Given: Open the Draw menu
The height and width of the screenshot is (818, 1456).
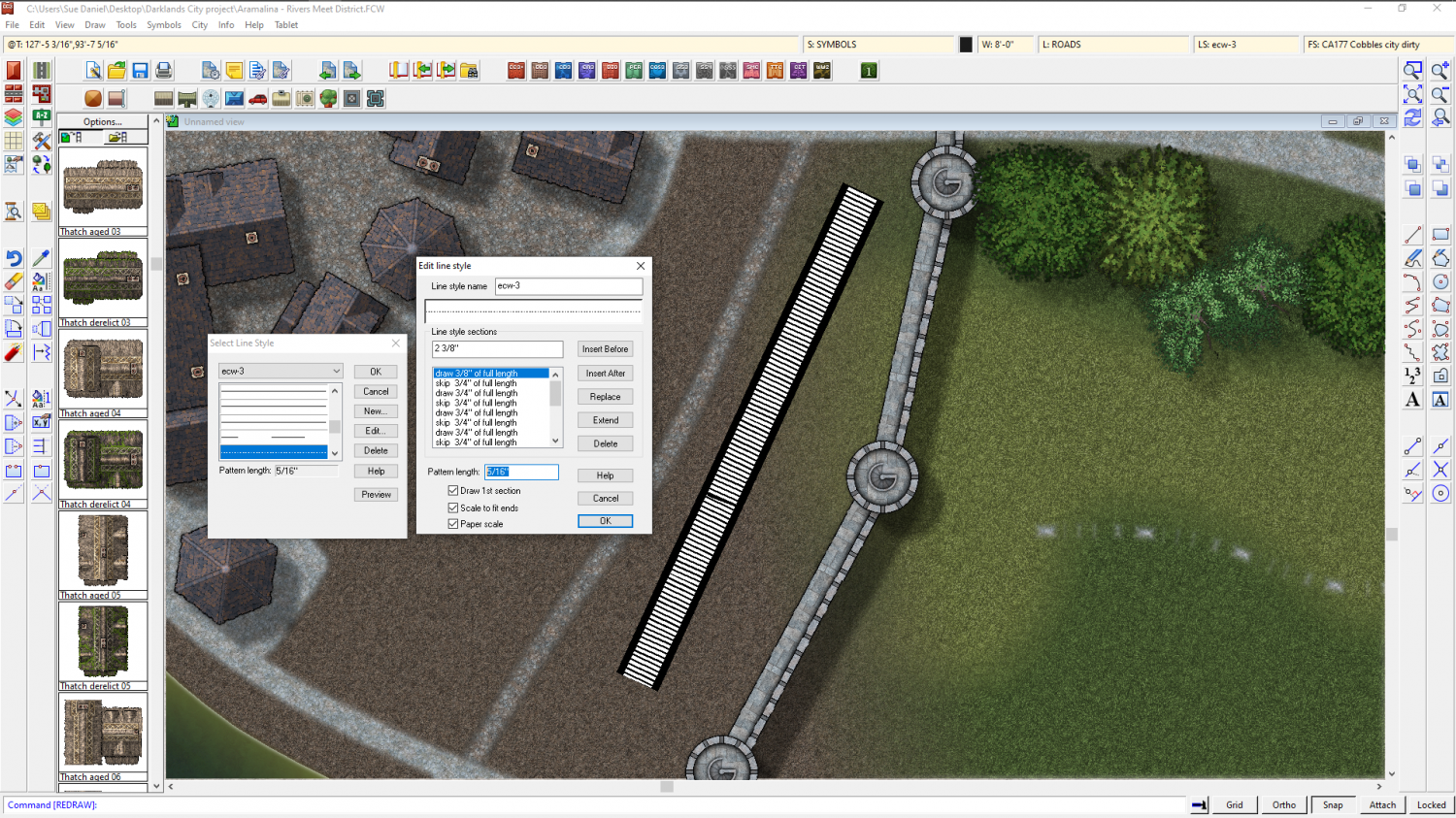Looking at the screenshot, I should 95,25.
